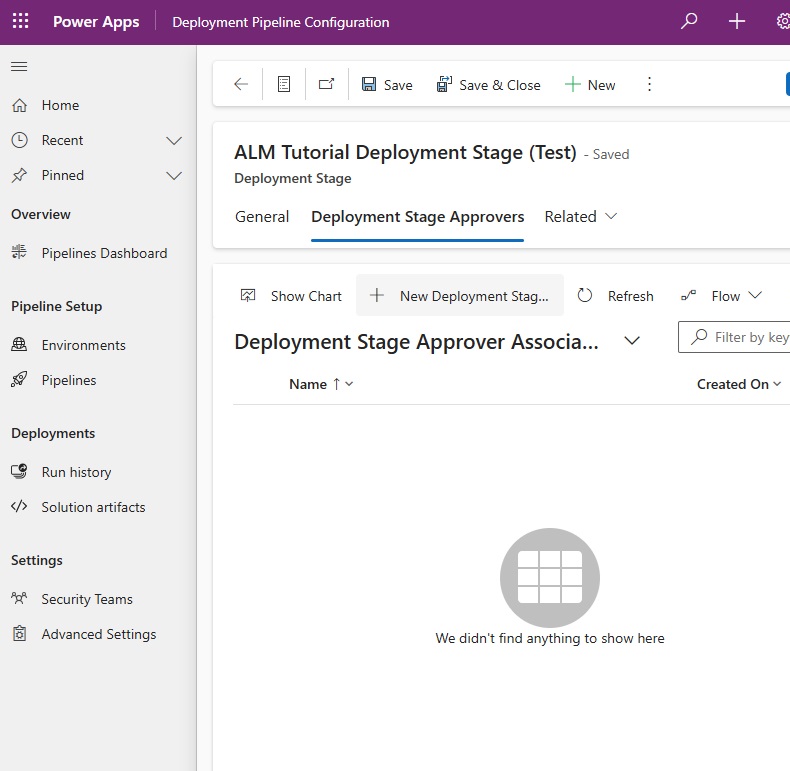The height and width of the screenshot is (771, 790).
Task: Go back with the arrow icon
Action: pos(241,84)
